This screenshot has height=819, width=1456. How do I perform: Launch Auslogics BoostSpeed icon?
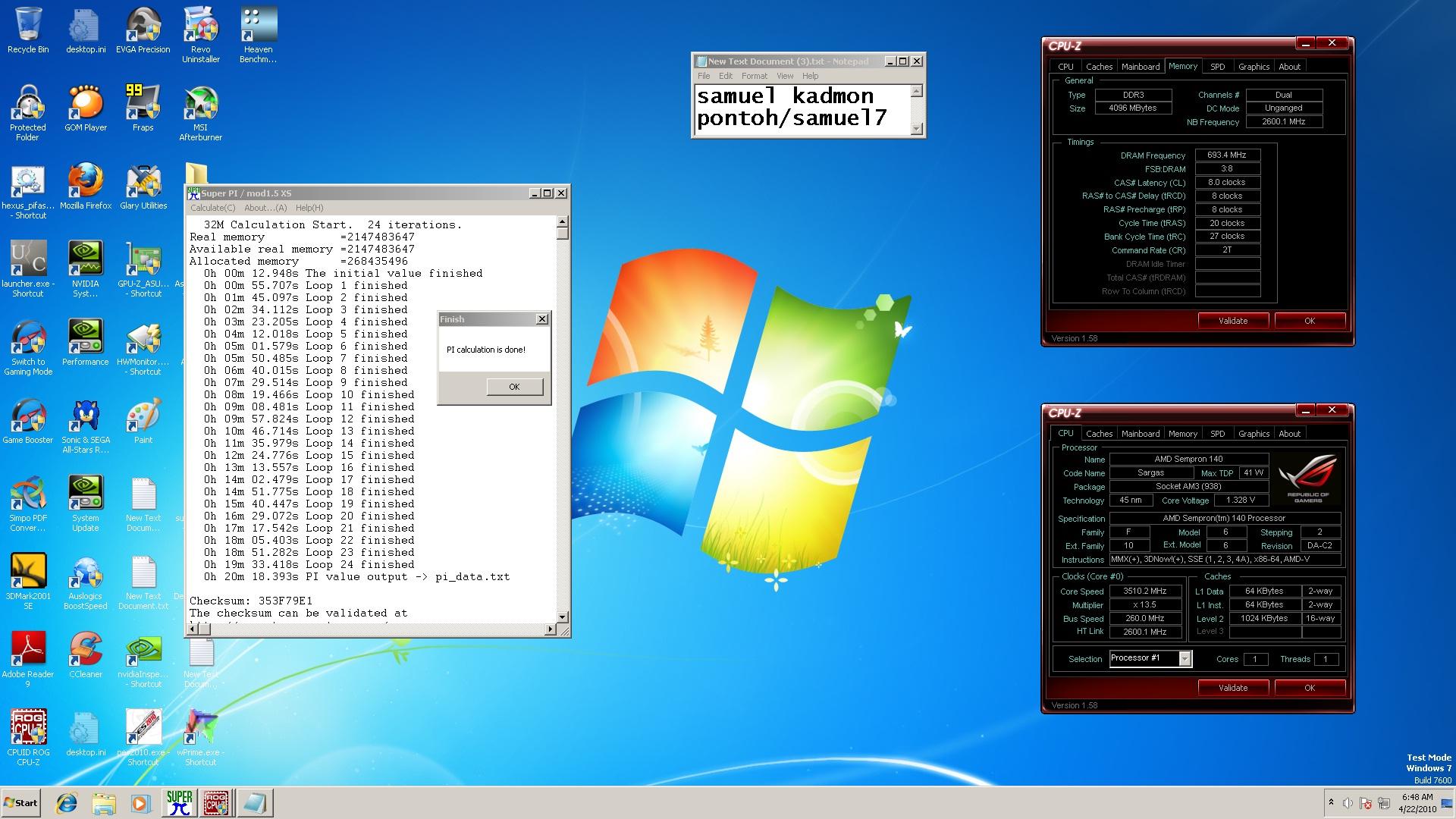[86, 582]
